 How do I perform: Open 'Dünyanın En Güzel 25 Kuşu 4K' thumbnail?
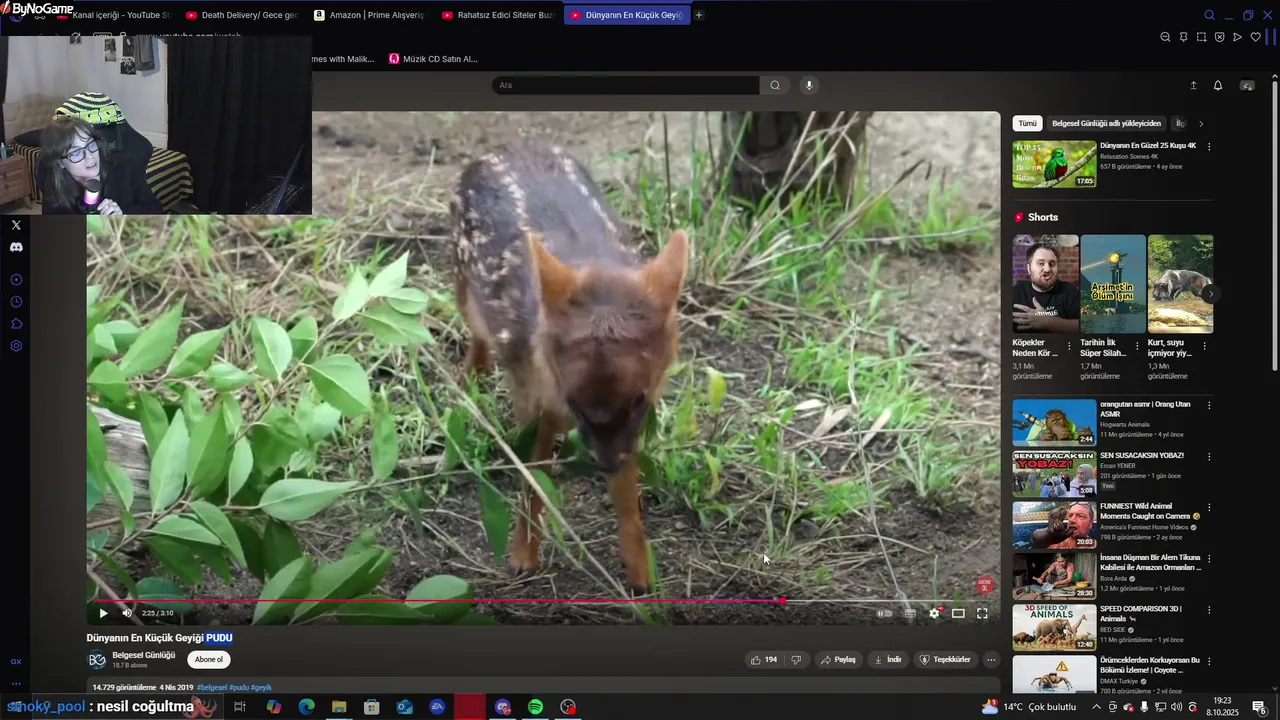1054,164
